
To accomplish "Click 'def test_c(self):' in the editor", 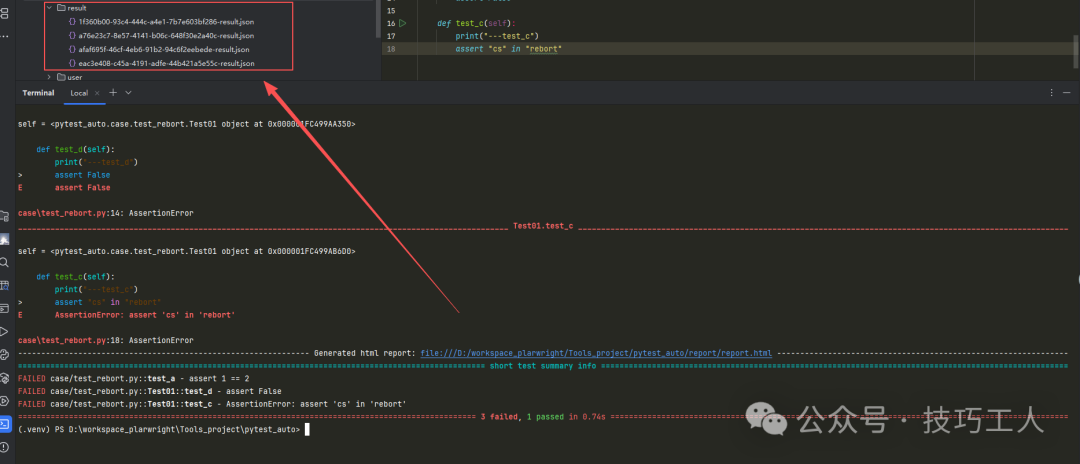I will tap(476, 23).
